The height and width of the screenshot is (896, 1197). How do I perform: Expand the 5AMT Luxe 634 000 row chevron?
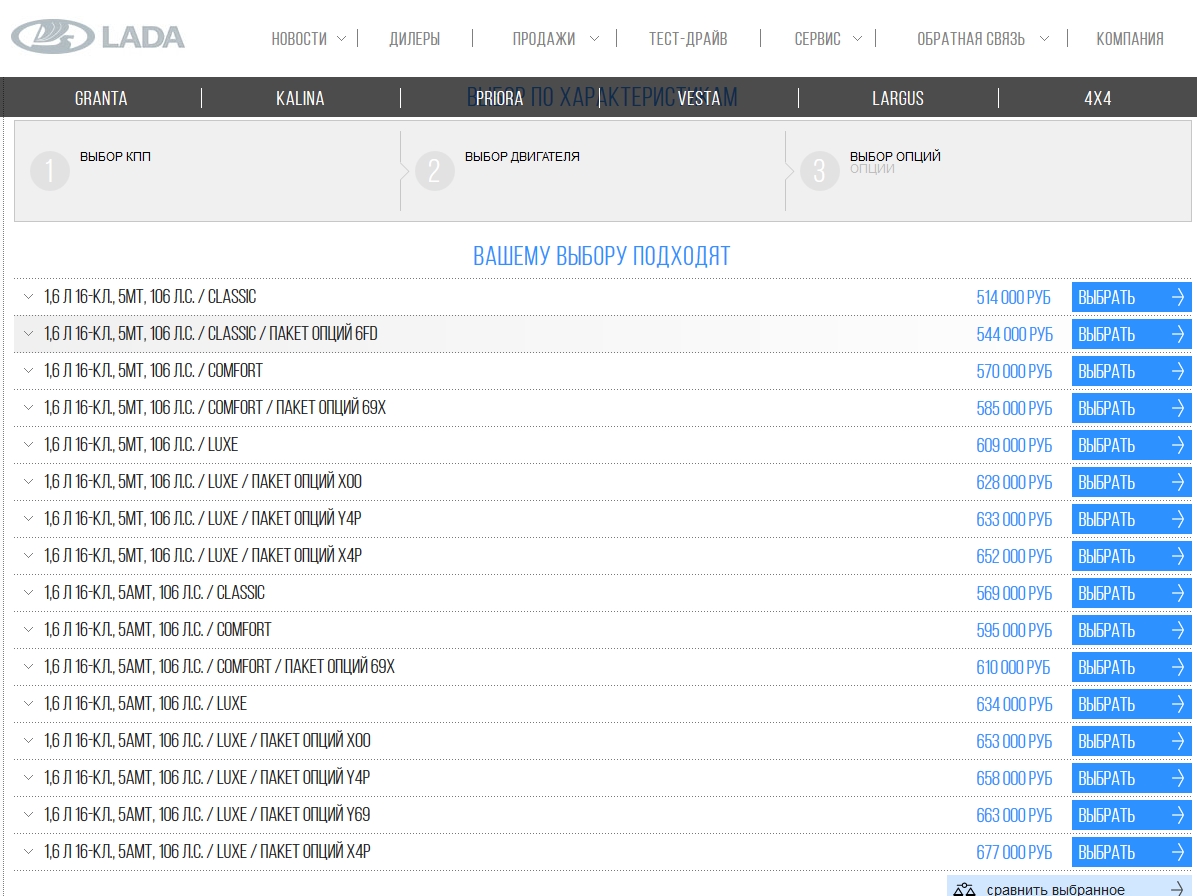point(28,704)
